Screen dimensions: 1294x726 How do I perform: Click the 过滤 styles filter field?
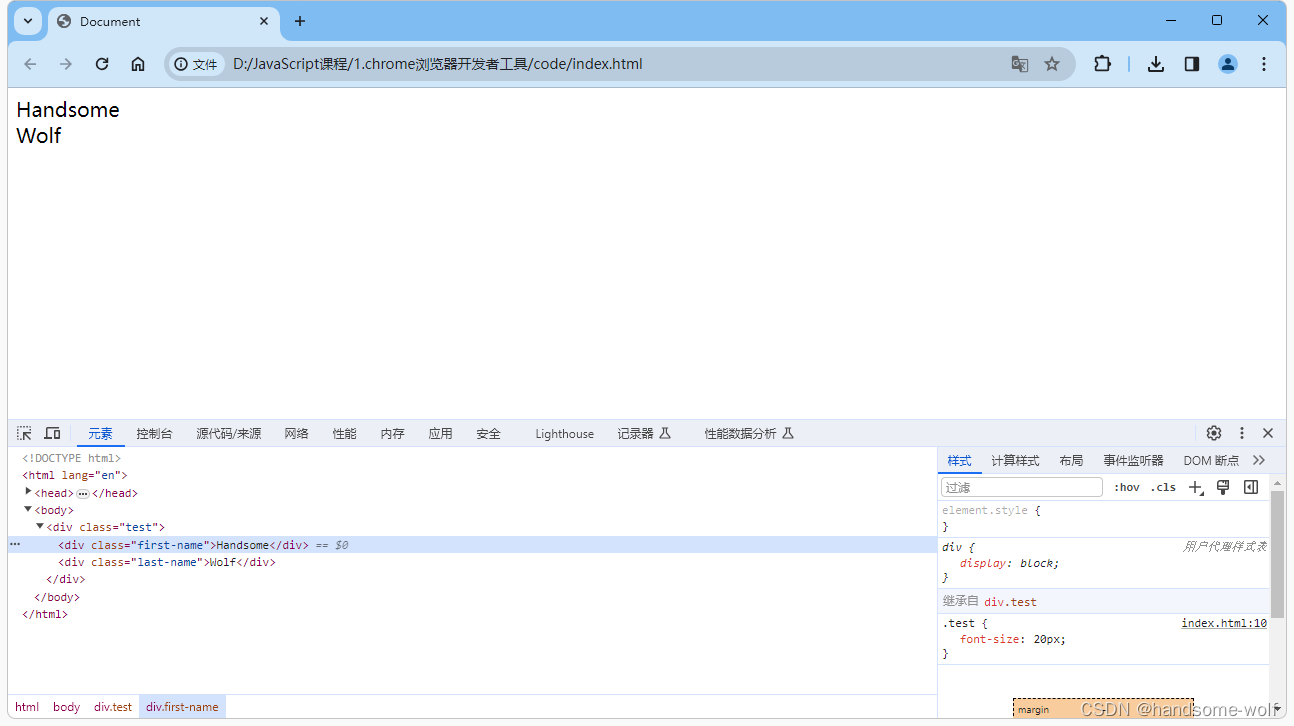(x=1022, y=487)
